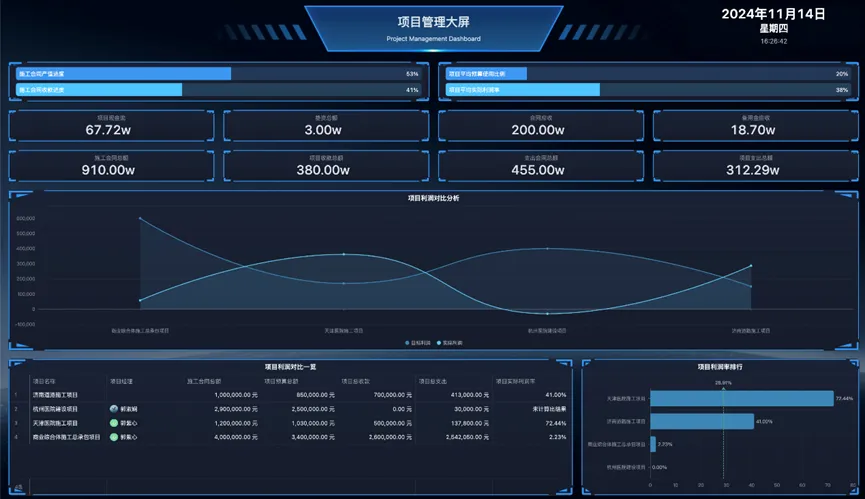The width and height of the screenshot is (865, 499).
Task: Click the 项目利润率排行 panel title
Action: click(719, 367)
